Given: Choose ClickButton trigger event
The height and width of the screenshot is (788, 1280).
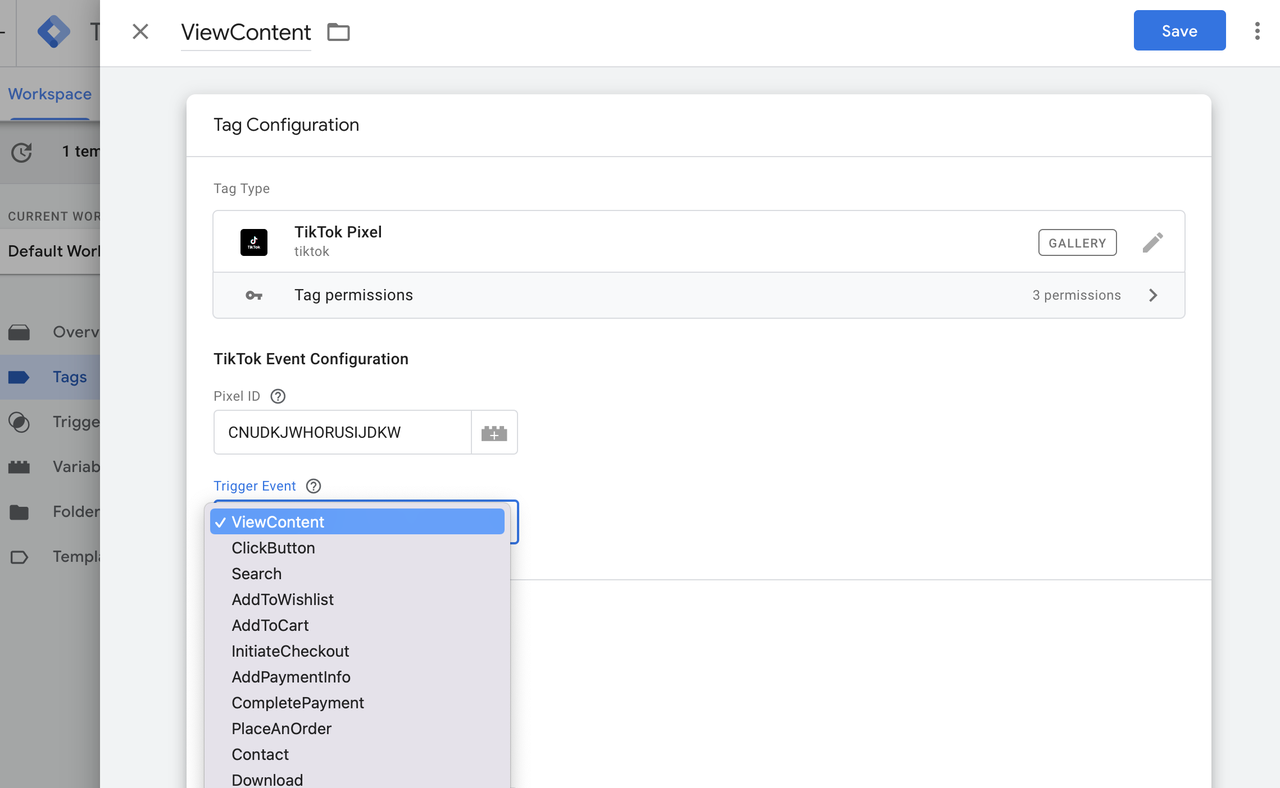Looking at the screenshot, I should (x=357, y=548).
